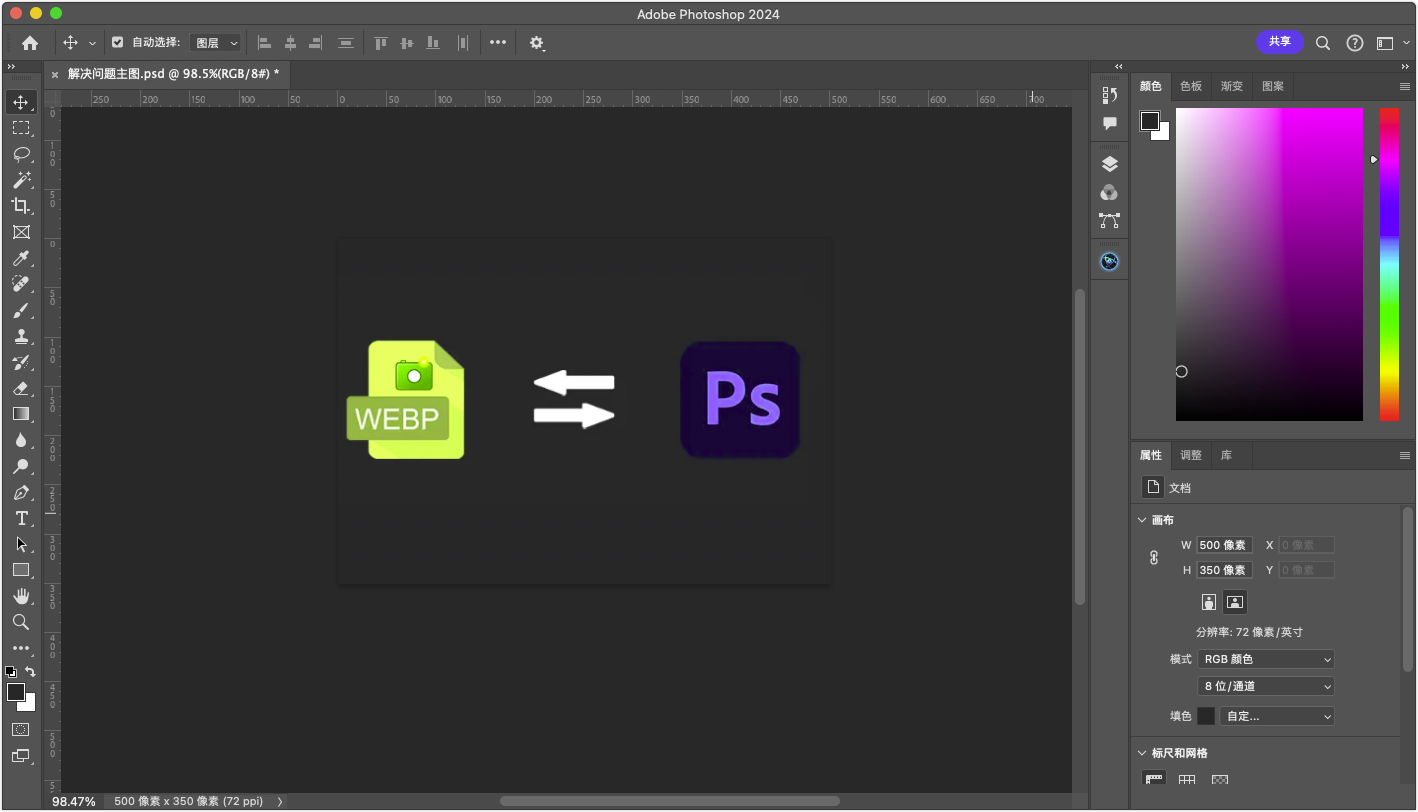This screenshot has height=812, width=1418.
Task: Open the 8 位/通道 bit depth dropdown
Action: coord(1266,686)
